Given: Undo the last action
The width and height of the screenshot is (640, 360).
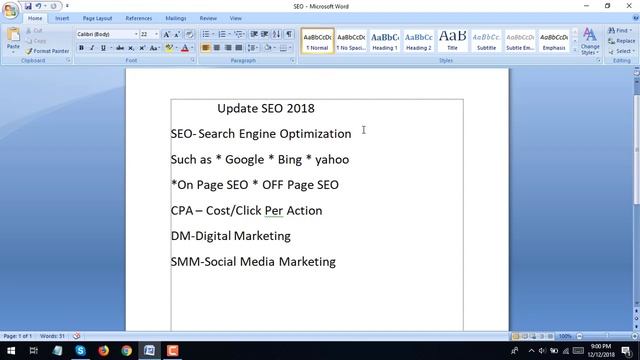Looking at the screenshot, I should [38, 6].
